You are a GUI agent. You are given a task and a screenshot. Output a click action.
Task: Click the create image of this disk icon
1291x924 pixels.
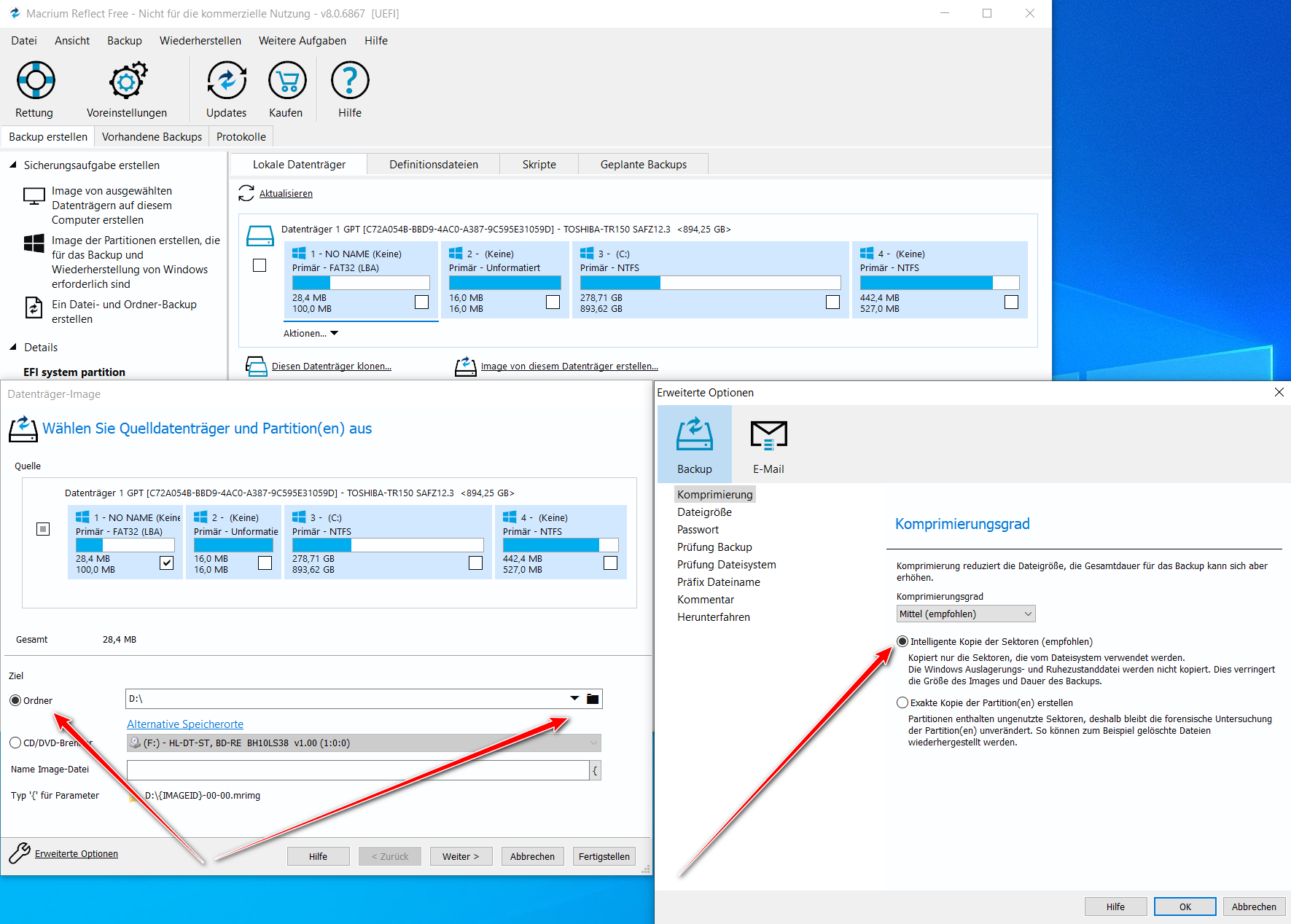click(466, 366)
